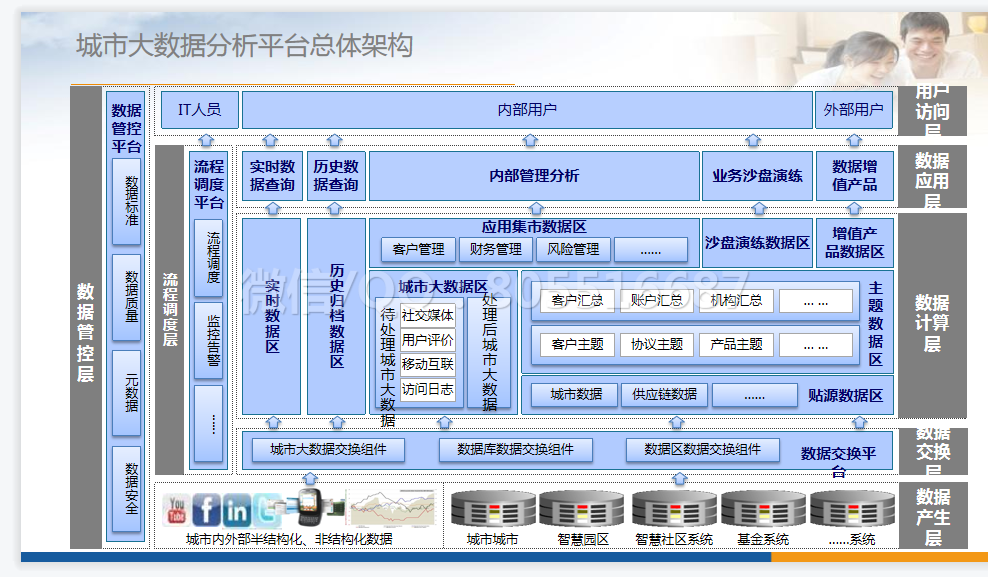Click the 数据标准 vertical box
The height and width of the screenshot is (577, 988).
point(126,202)
